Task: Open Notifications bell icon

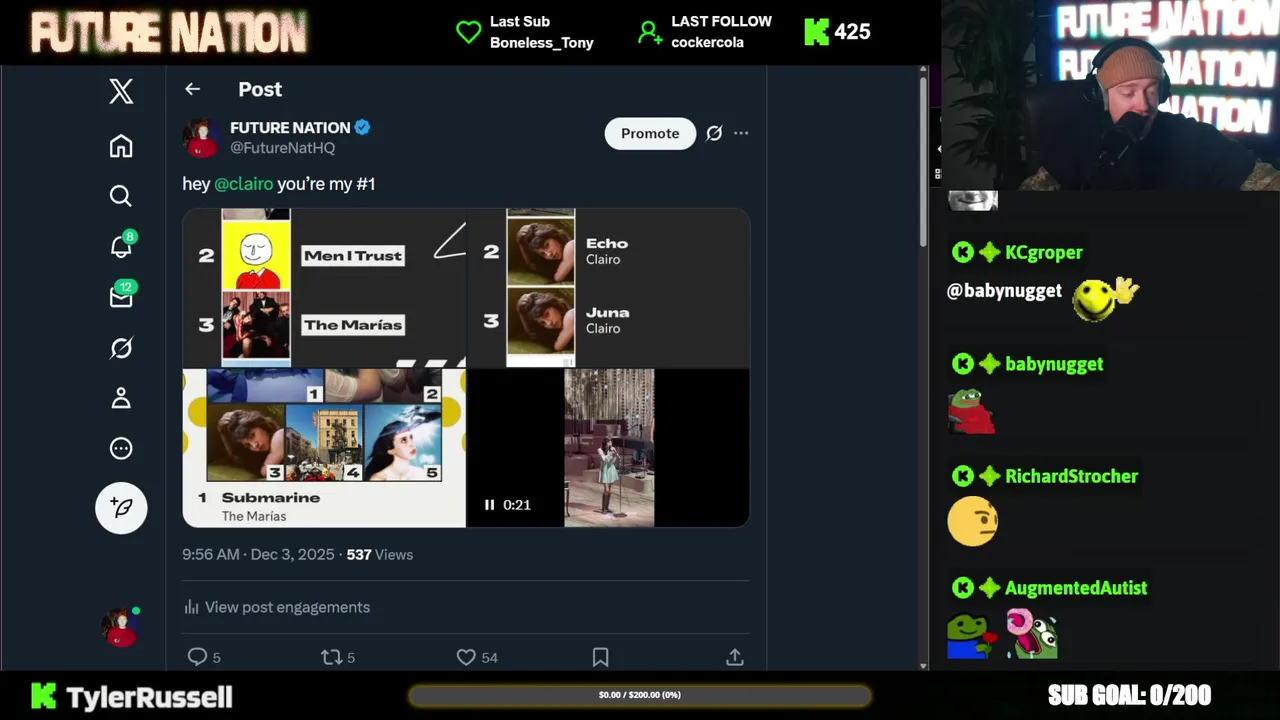Action: pyautogui.click(x=121, y=246)
